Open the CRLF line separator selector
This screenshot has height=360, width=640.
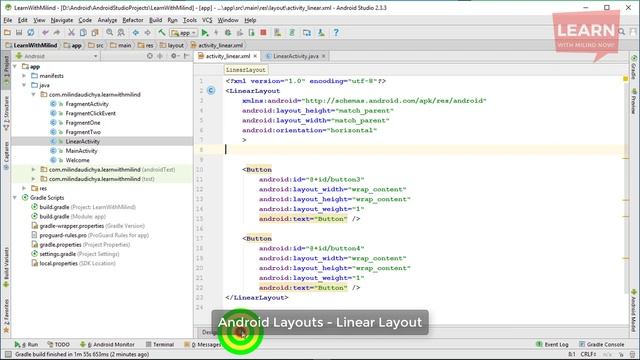coord(589,354)
